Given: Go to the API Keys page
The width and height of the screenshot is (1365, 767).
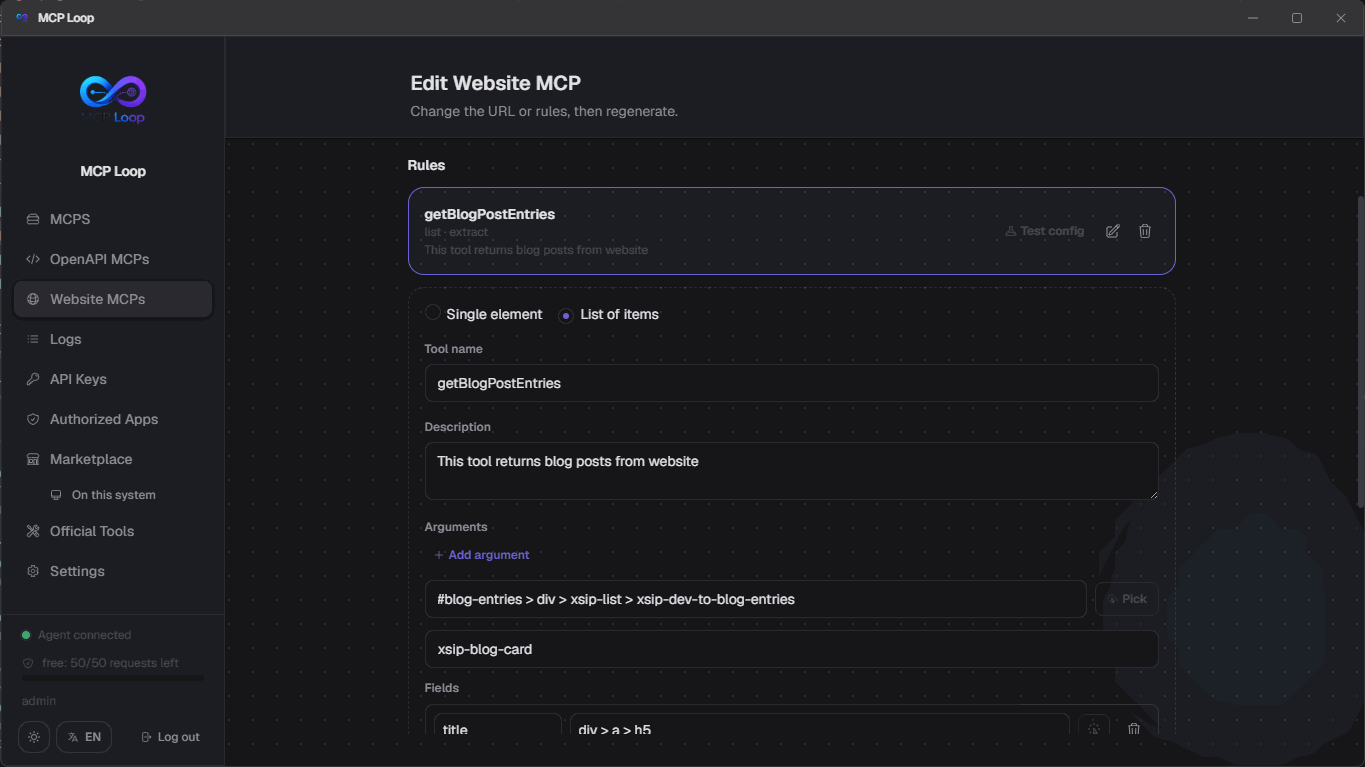Looking at the screenshot, I should click(x=113, y=379).
